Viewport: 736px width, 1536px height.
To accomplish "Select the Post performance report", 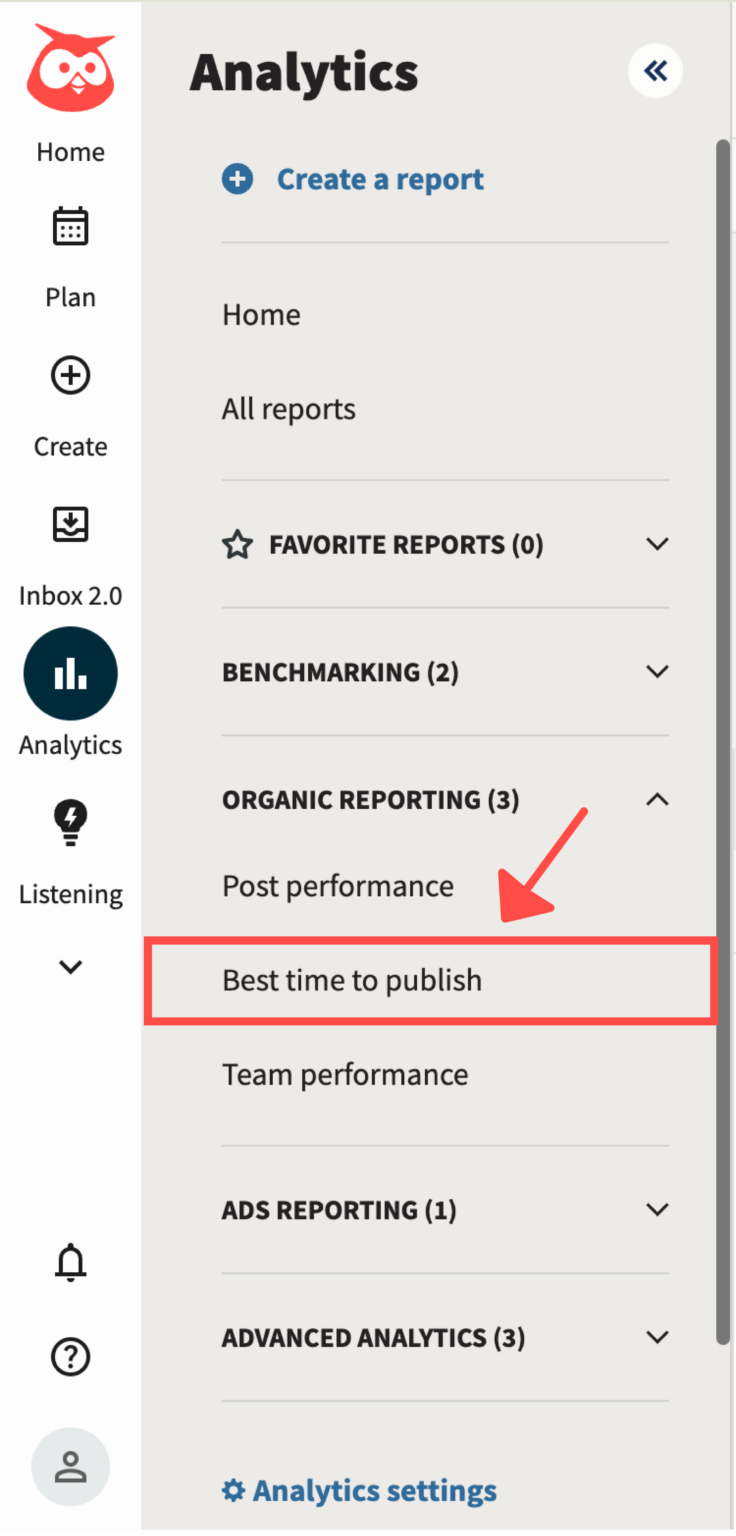I will pos(337,885).
